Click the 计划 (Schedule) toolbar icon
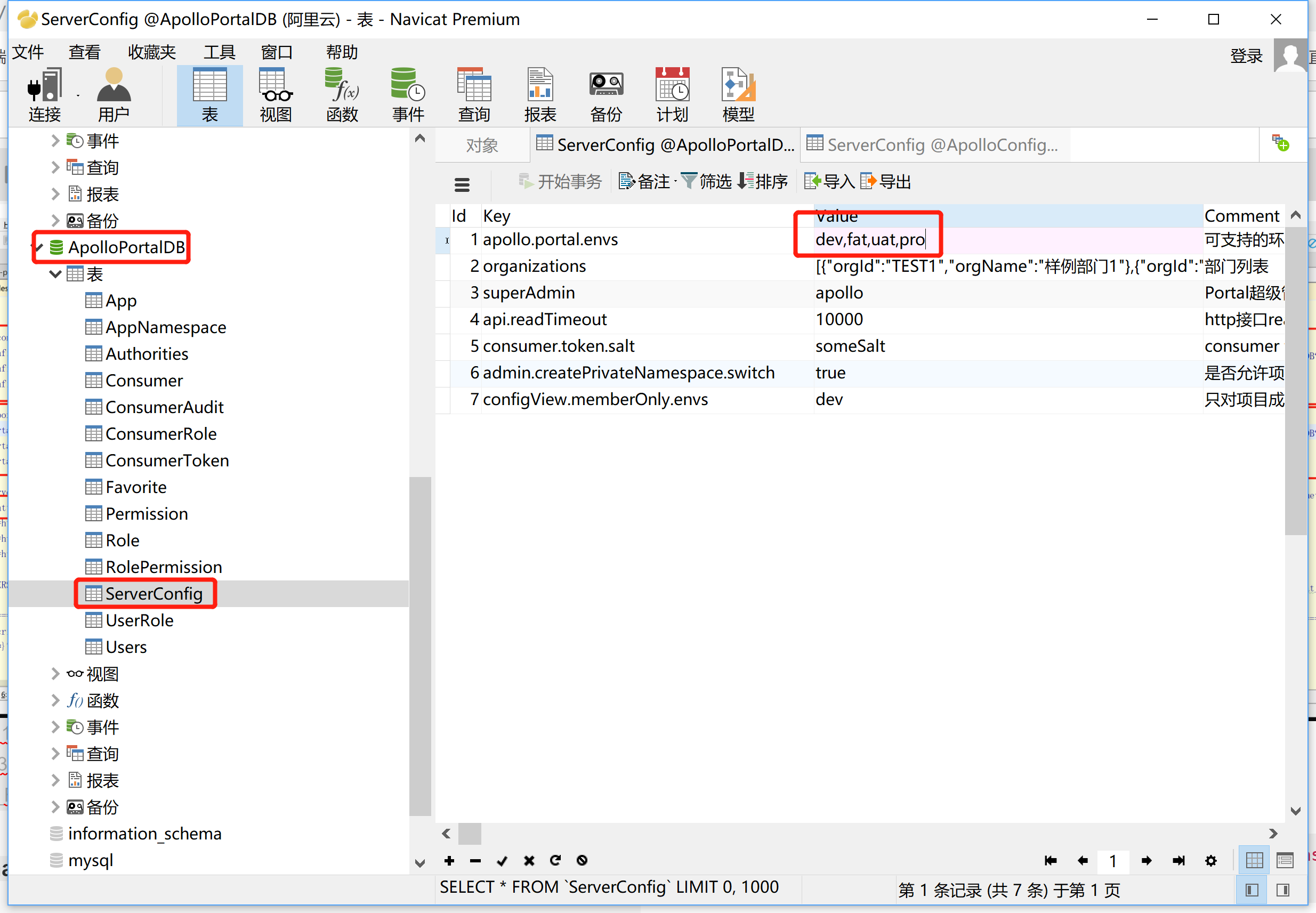The width and height of the screenshot is (1316, 913). click(672, 94)
